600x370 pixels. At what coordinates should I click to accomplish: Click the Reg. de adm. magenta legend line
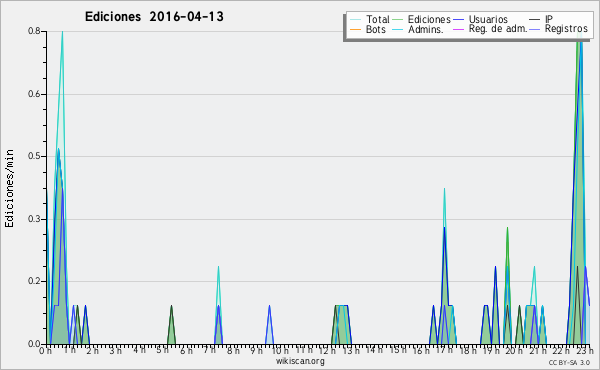tap(458, 29)
